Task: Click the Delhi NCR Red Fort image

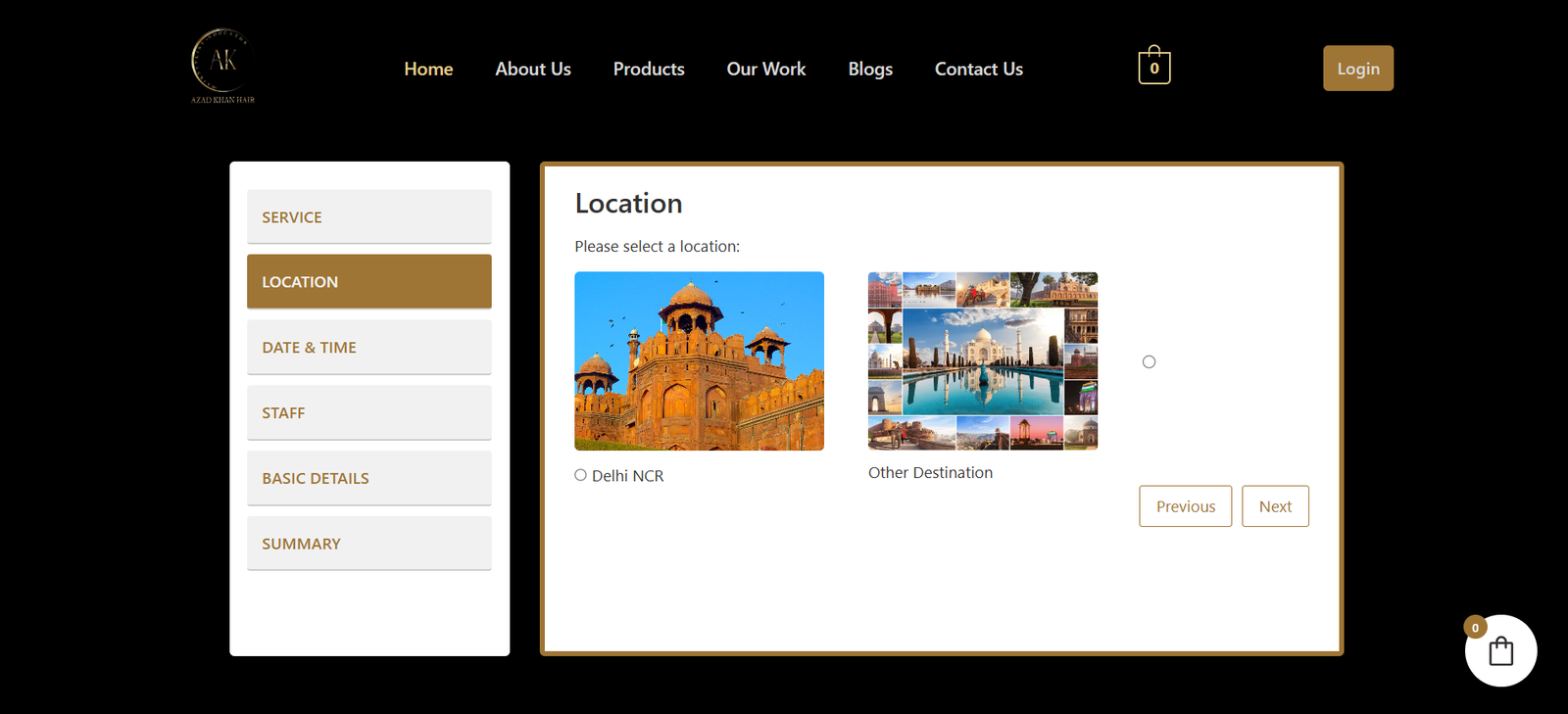Action: click(699, 360)
